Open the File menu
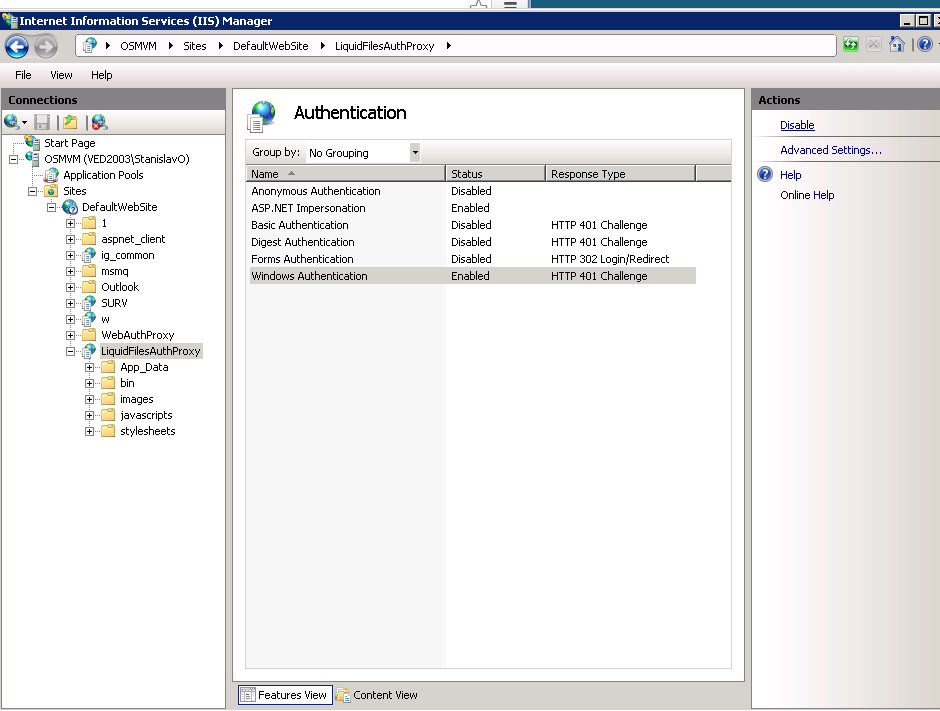The width and height of the screenshot is (940, 711). (23, 75)
